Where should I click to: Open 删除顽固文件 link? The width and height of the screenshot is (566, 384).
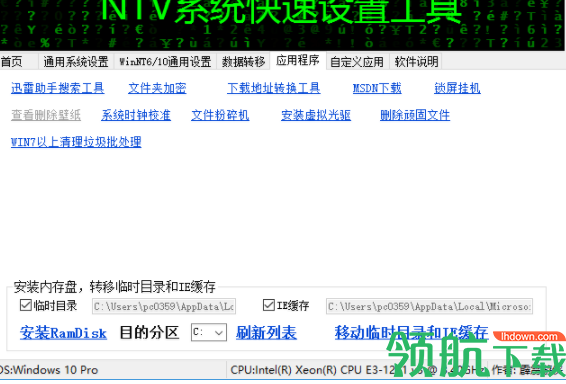[x=415, y=115]
